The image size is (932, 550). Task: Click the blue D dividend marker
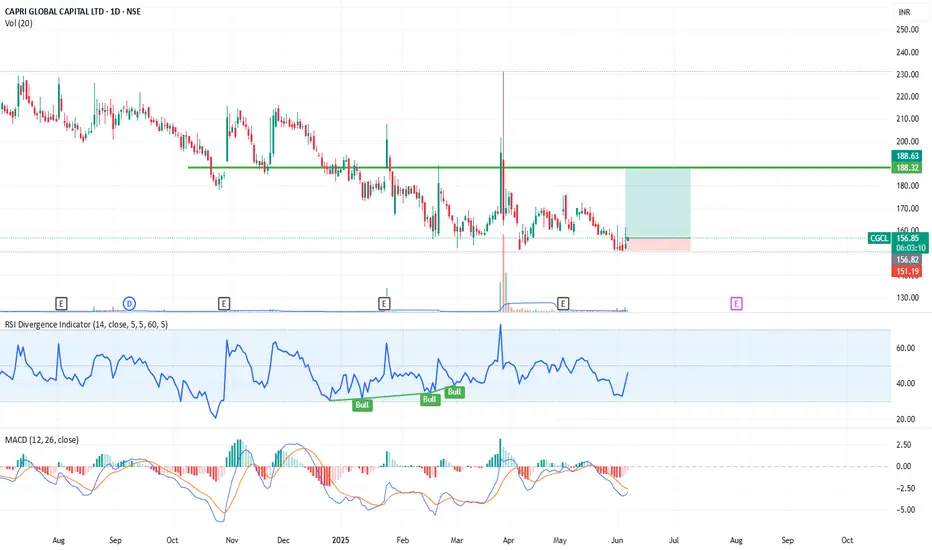point(129,304)
